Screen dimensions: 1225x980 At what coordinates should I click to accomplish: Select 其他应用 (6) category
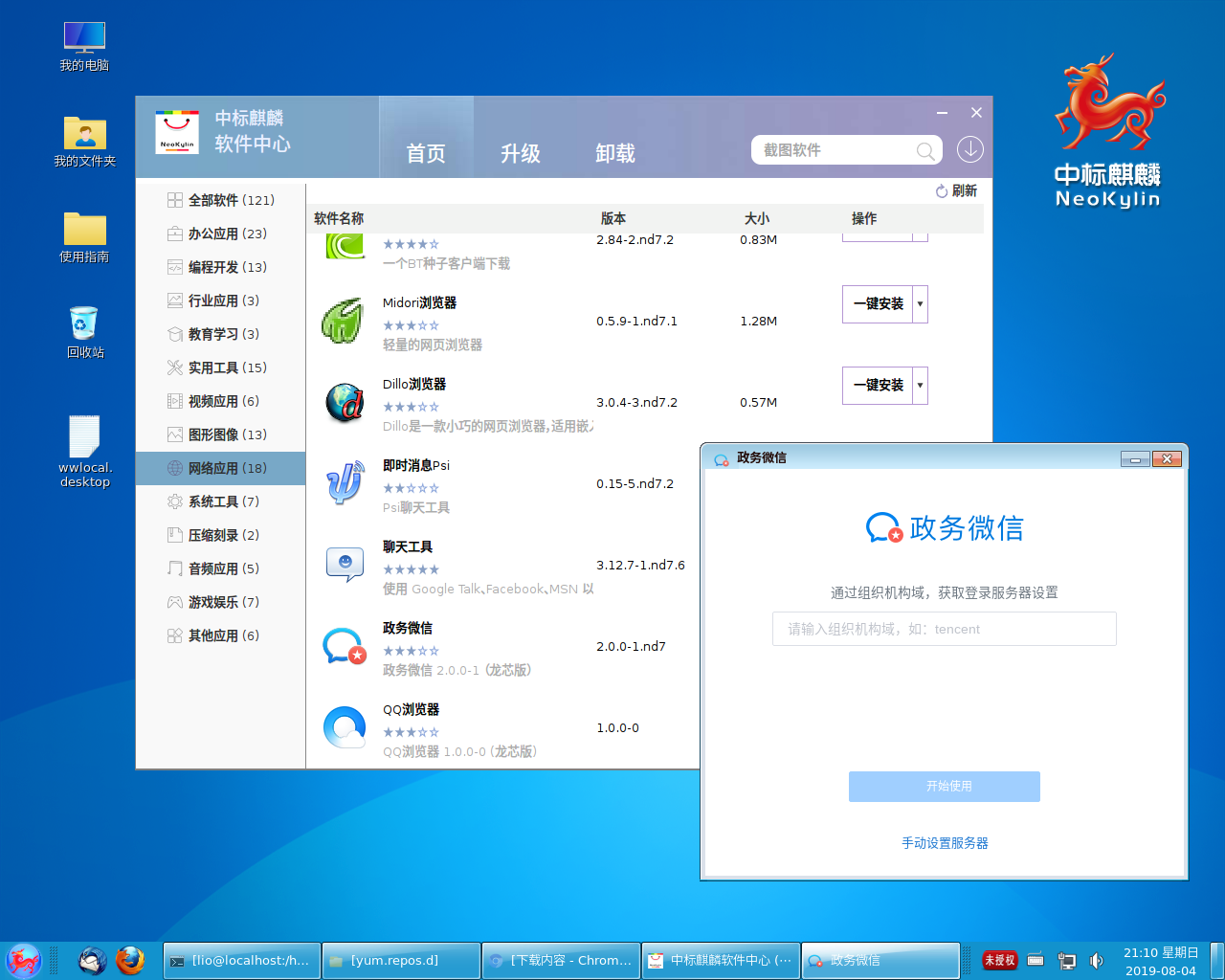click(221, 635)
